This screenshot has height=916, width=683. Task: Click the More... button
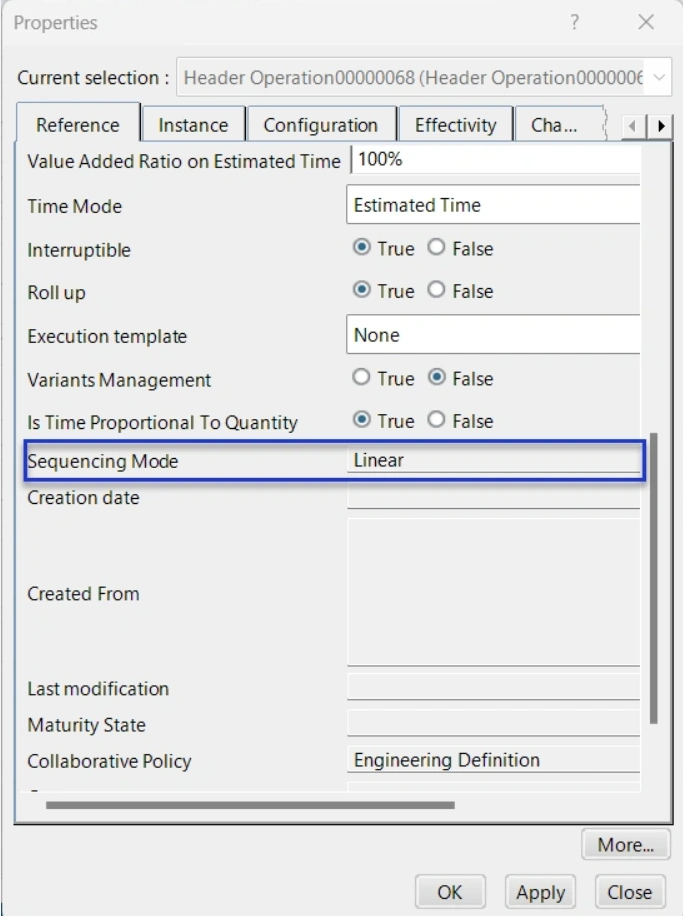click(x=625, y=845)
